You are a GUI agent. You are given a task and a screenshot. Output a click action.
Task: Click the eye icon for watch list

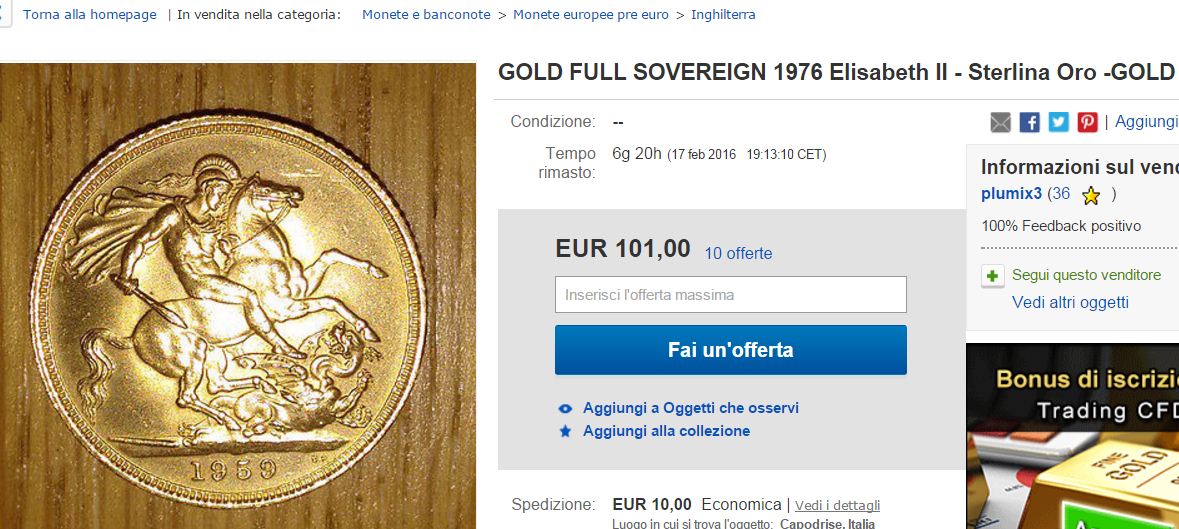565,409
